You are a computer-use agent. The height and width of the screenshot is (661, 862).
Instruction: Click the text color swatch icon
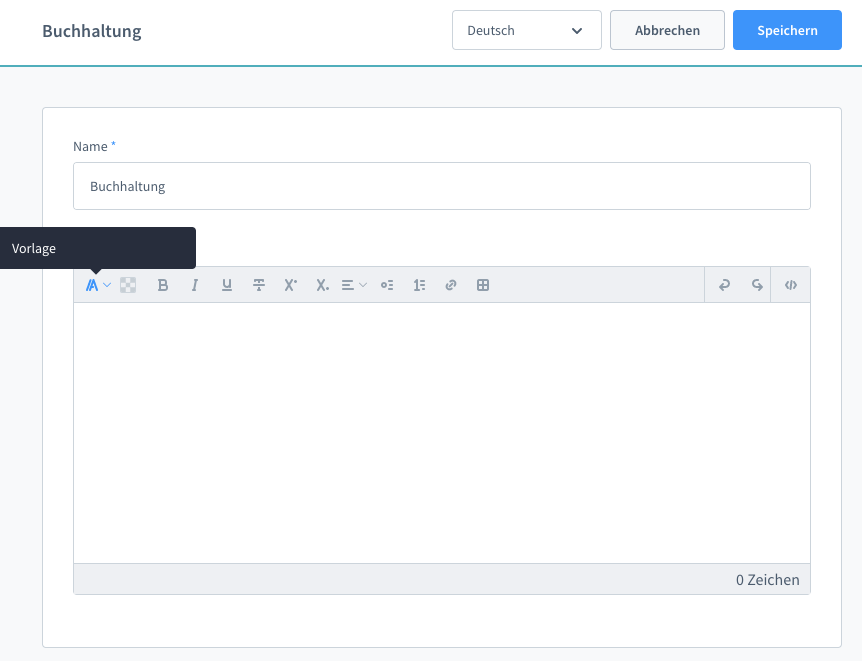point(128,285)
